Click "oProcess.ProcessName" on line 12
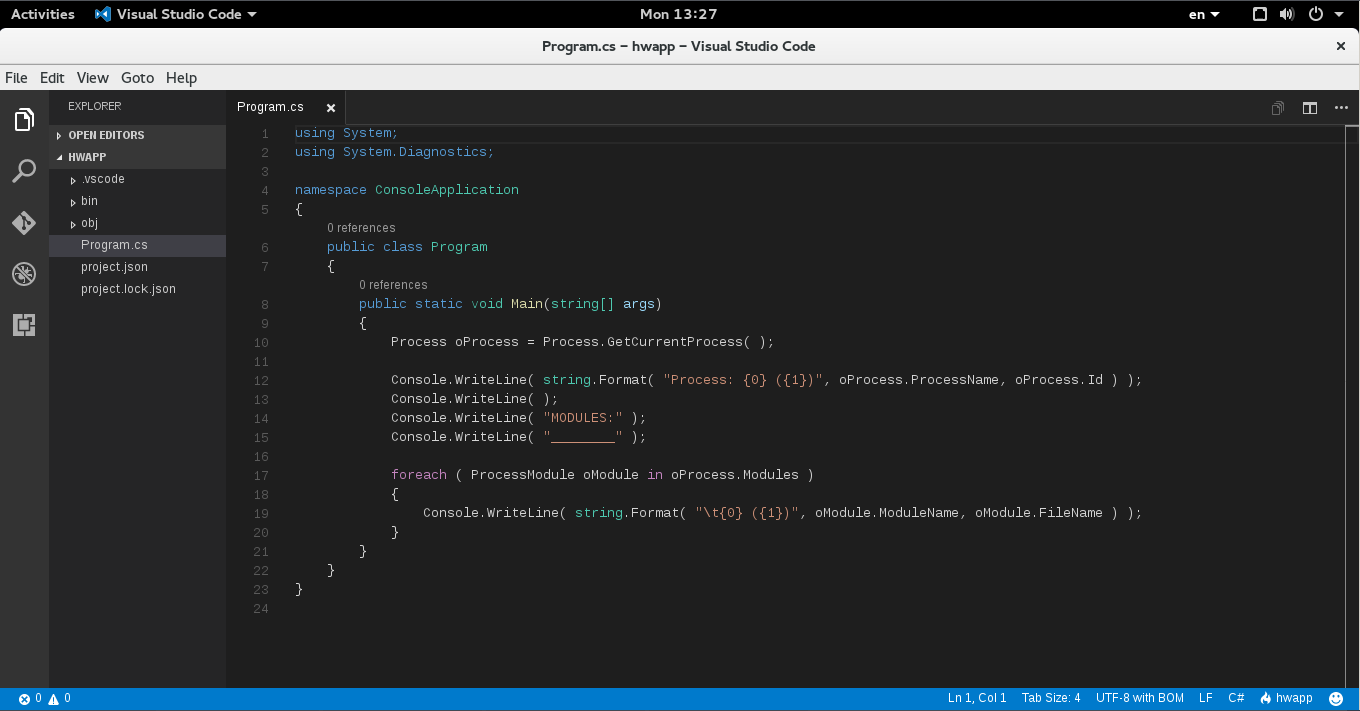Viewport: 1360px width, 711px height. 919,380
